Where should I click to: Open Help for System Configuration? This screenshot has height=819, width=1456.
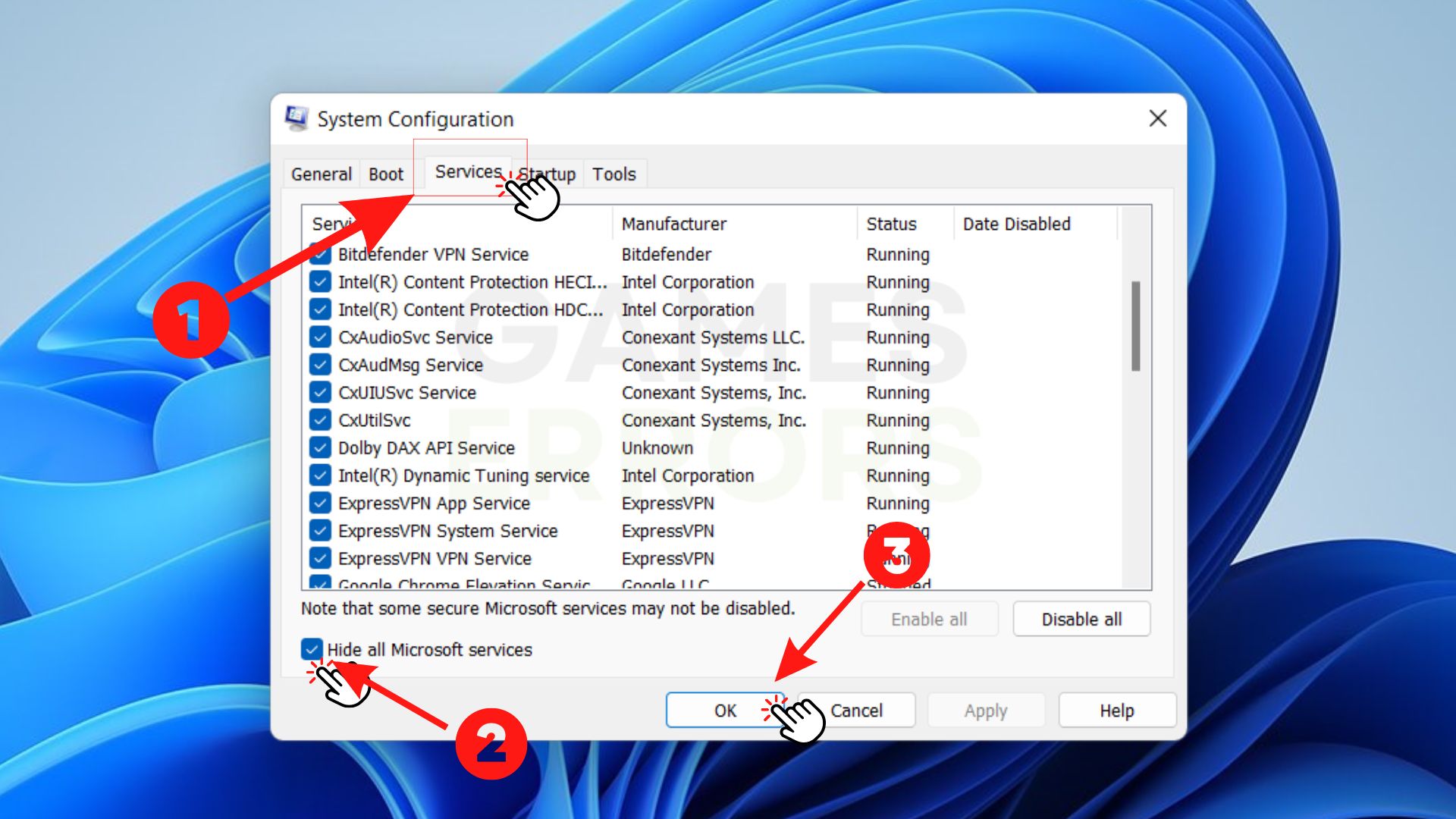(1117, 711)
